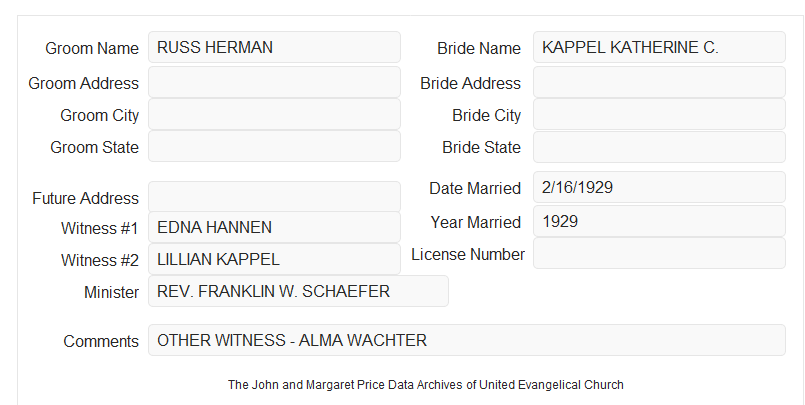805x405 pixels.
Task: Click the Groom Name field containing RUSS HERMAN
Action: tap(274, 47)
